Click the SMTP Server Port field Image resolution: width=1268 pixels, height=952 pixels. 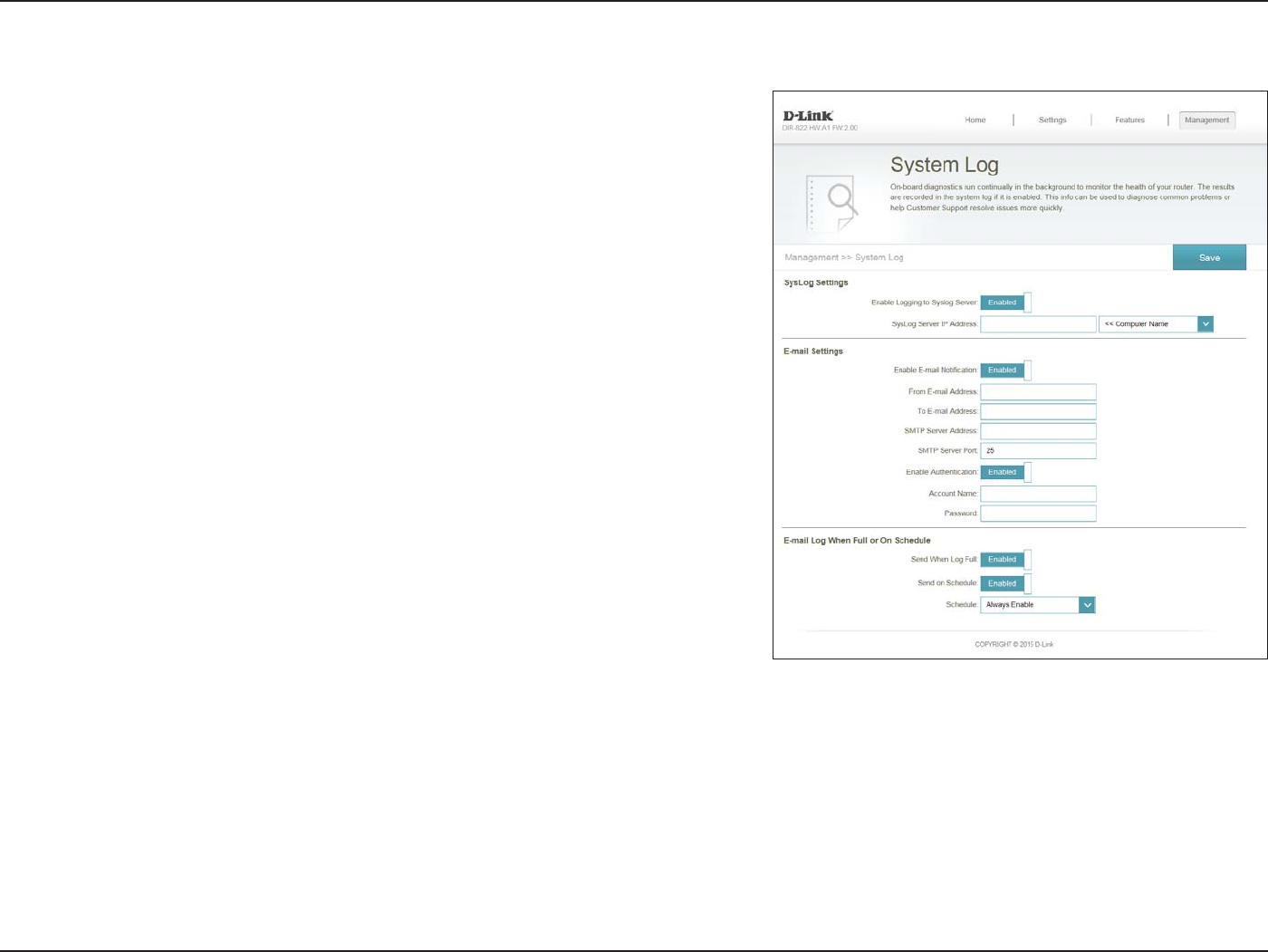pyautogui.click(x=1038, y=451)
